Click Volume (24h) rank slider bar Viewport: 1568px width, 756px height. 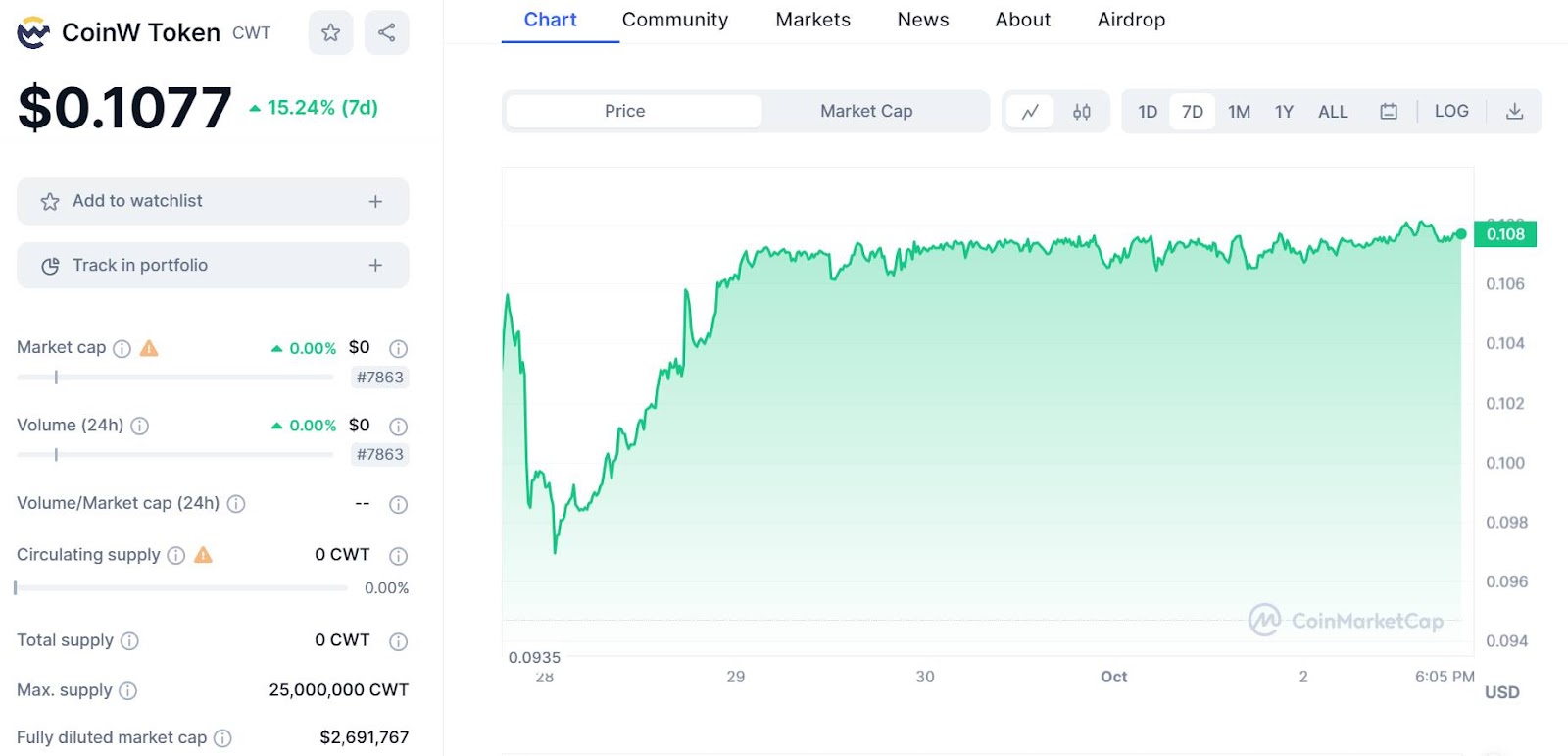tap(175, 455)
